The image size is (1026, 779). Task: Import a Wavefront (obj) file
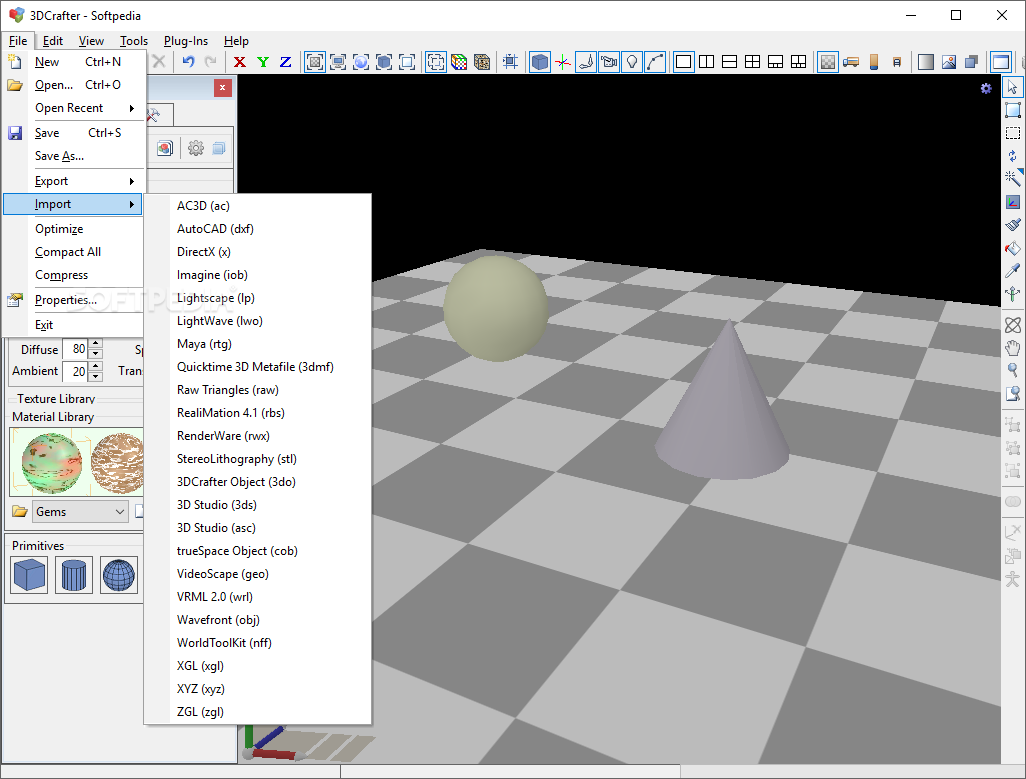[x=258, y=619]
